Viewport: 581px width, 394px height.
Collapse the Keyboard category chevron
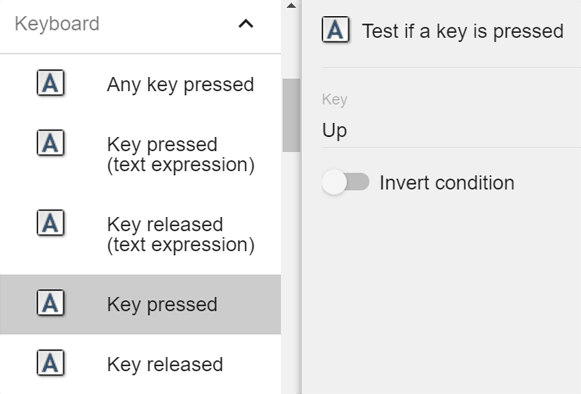[246, 24]
